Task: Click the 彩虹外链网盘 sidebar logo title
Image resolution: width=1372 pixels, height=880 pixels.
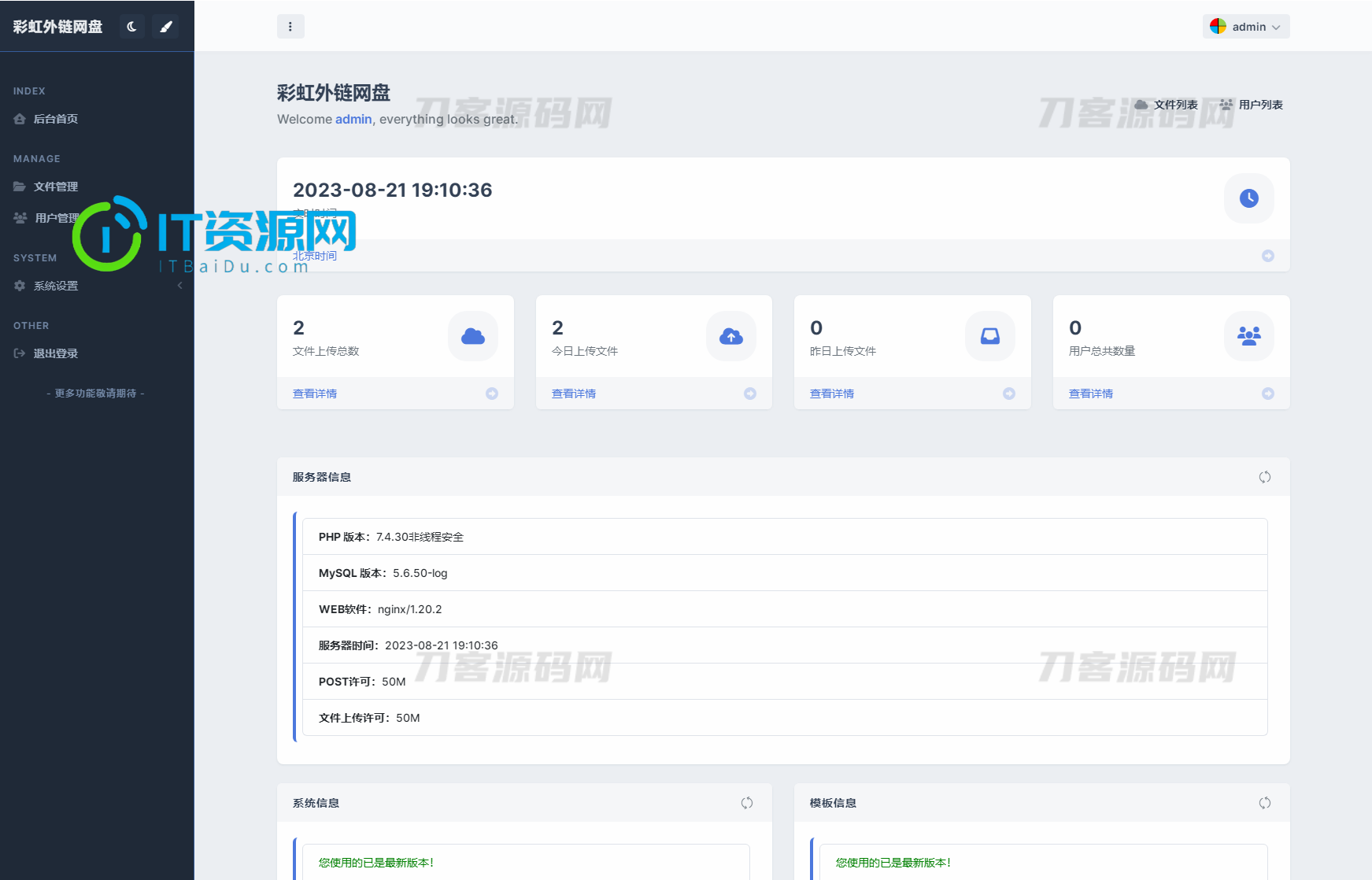Action: [57, 27]
